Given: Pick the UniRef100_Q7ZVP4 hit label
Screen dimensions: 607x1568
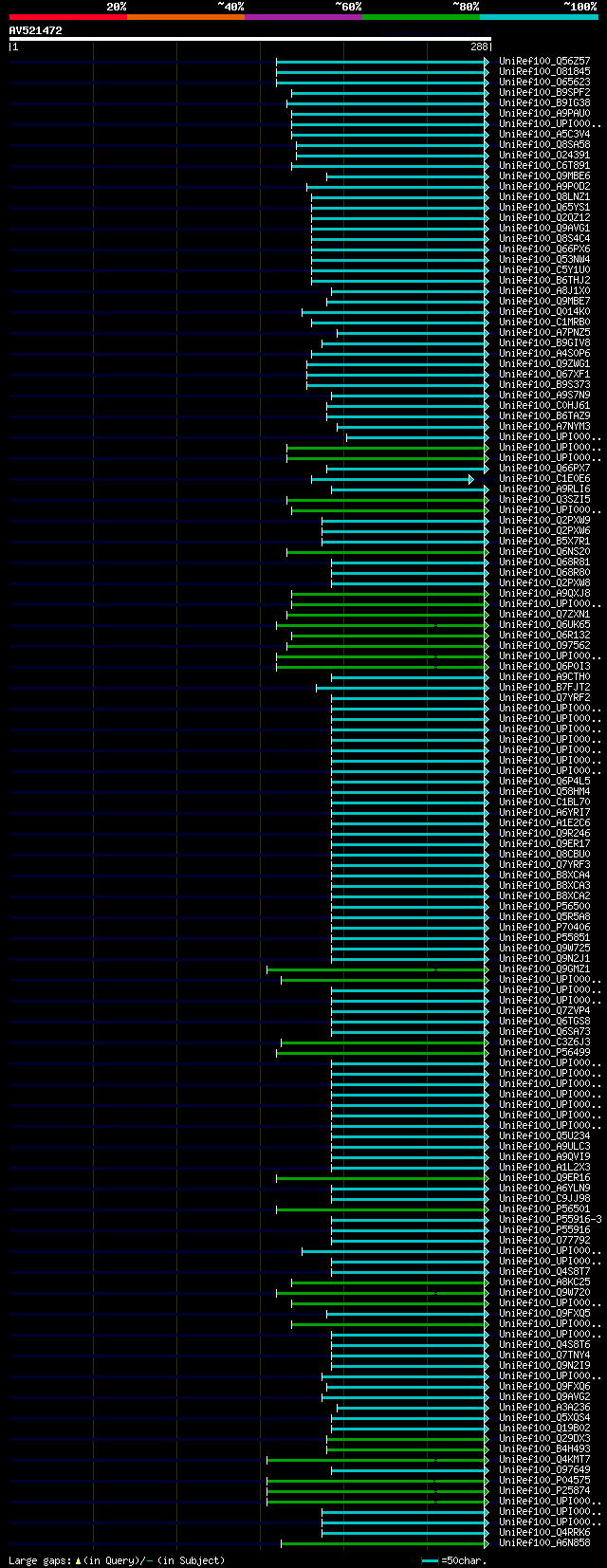Looking at the screenshot, I should 544,1010.
